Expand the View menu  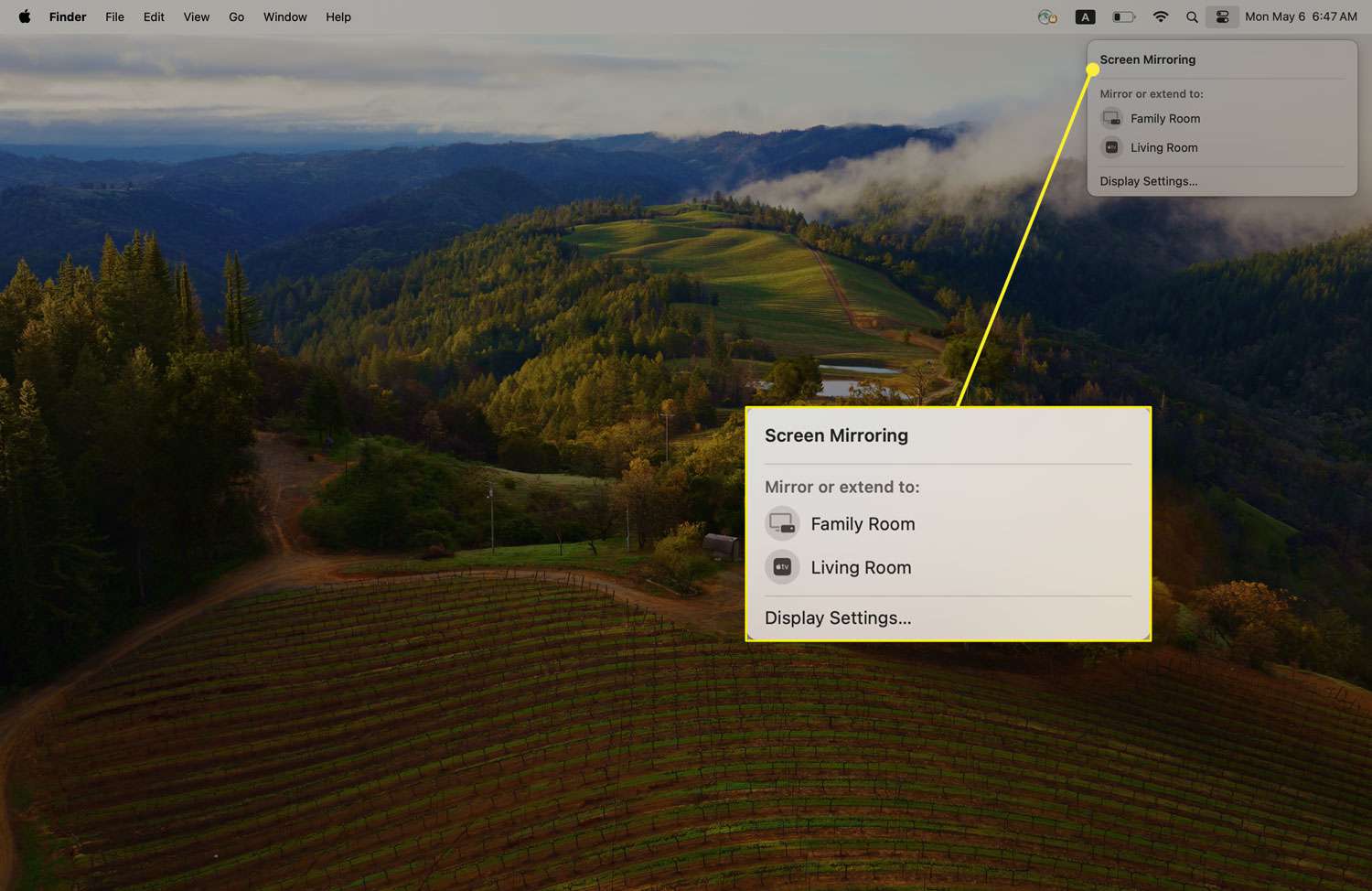pyautogui.click(x=196, y=16)
